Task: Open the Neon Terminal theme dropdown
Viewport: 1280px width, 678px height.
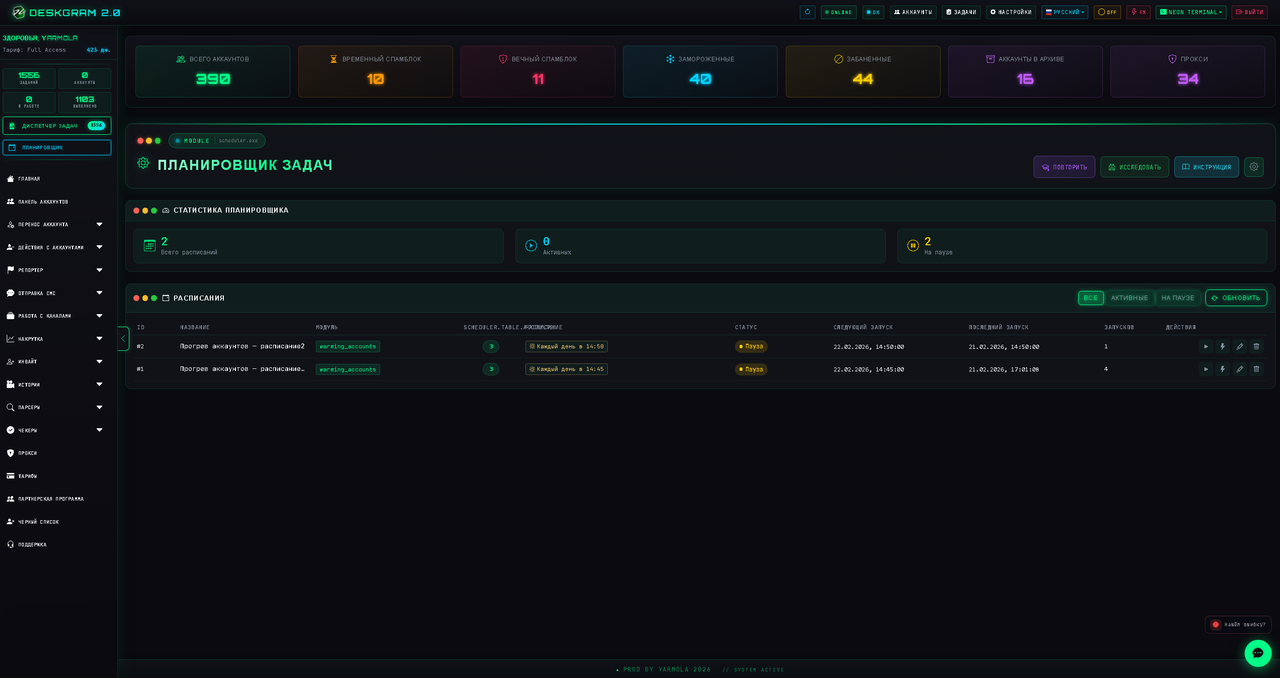Action: point(1191,12)
